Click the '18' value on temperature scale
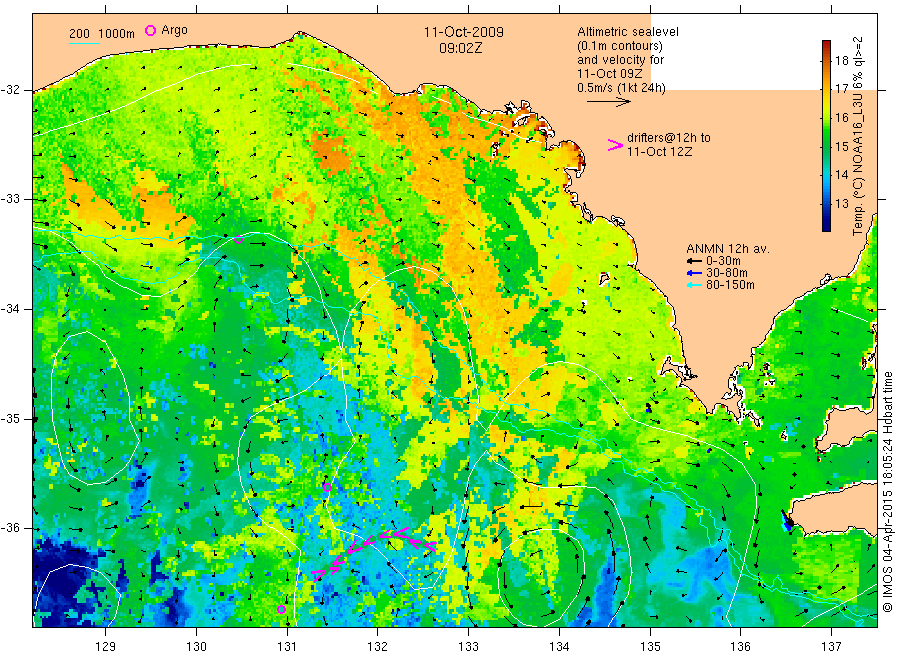The image size is (900, 660). tap(841, 61)
